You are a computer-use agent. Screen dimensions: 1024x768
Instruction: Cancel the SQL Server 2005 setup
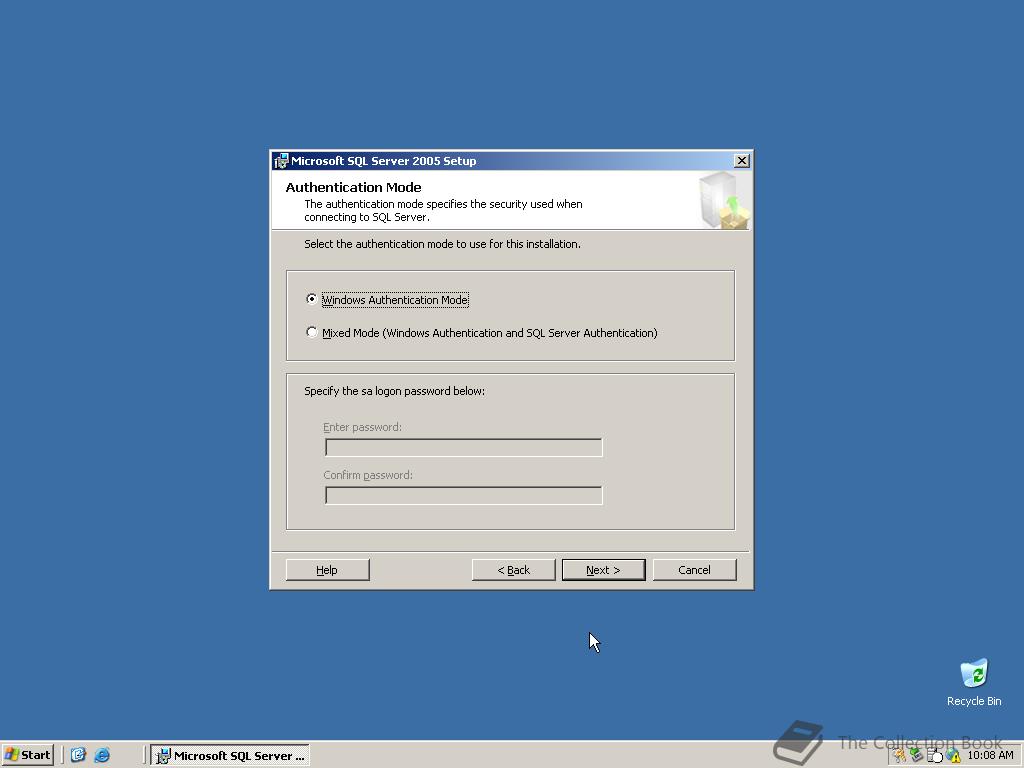(x=694, y=569)
